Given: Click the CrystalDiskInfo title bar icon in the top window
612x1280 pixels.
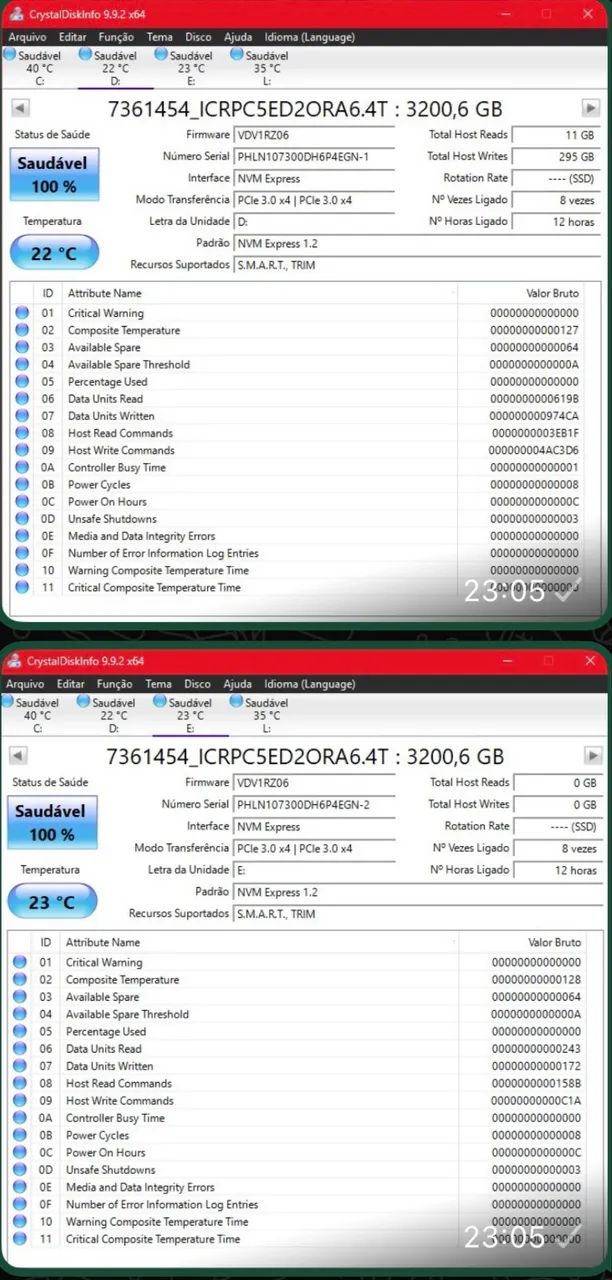Looking at the screenshot, I should 16,14.
